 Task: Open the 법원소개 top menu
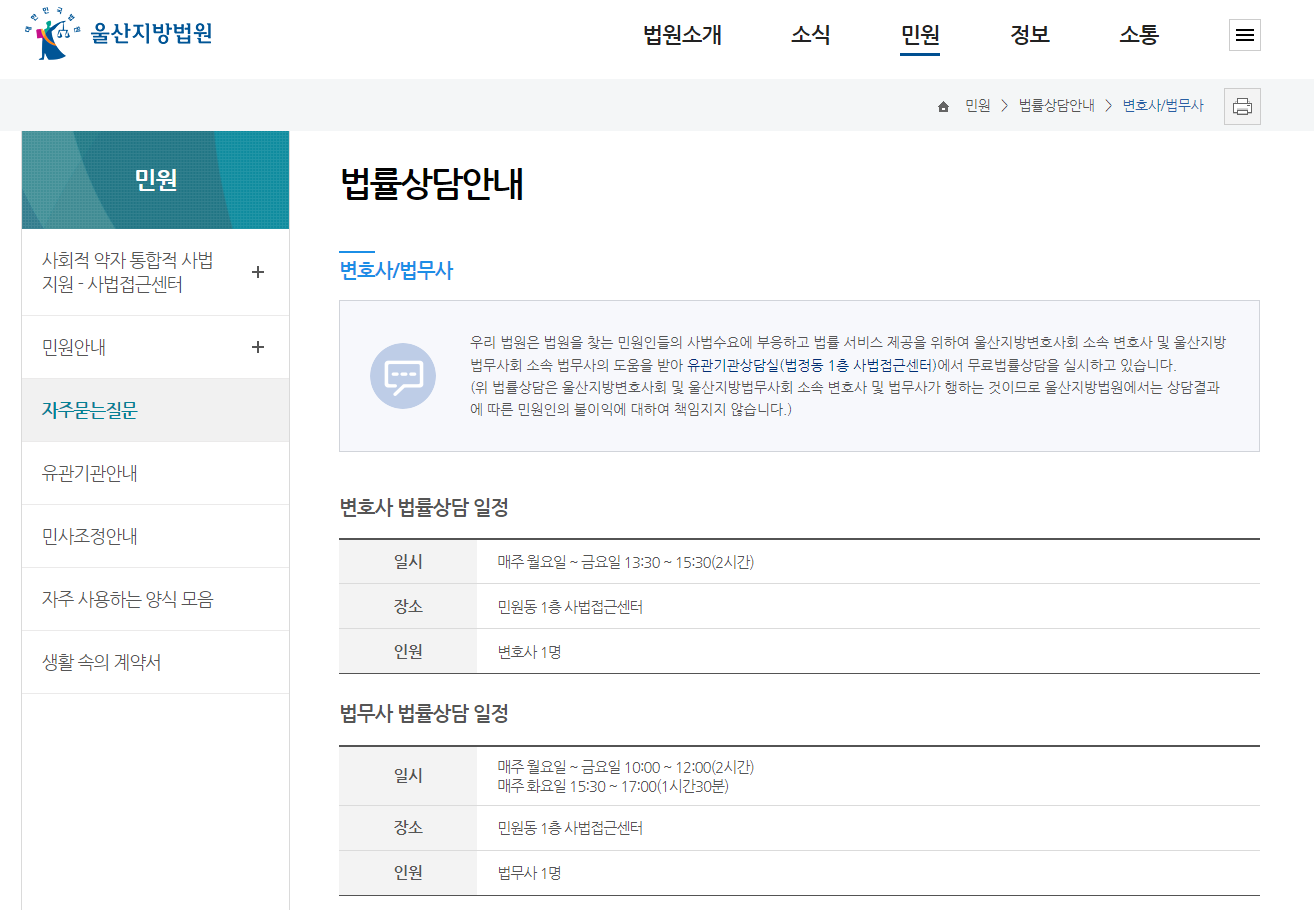point(682,35)
